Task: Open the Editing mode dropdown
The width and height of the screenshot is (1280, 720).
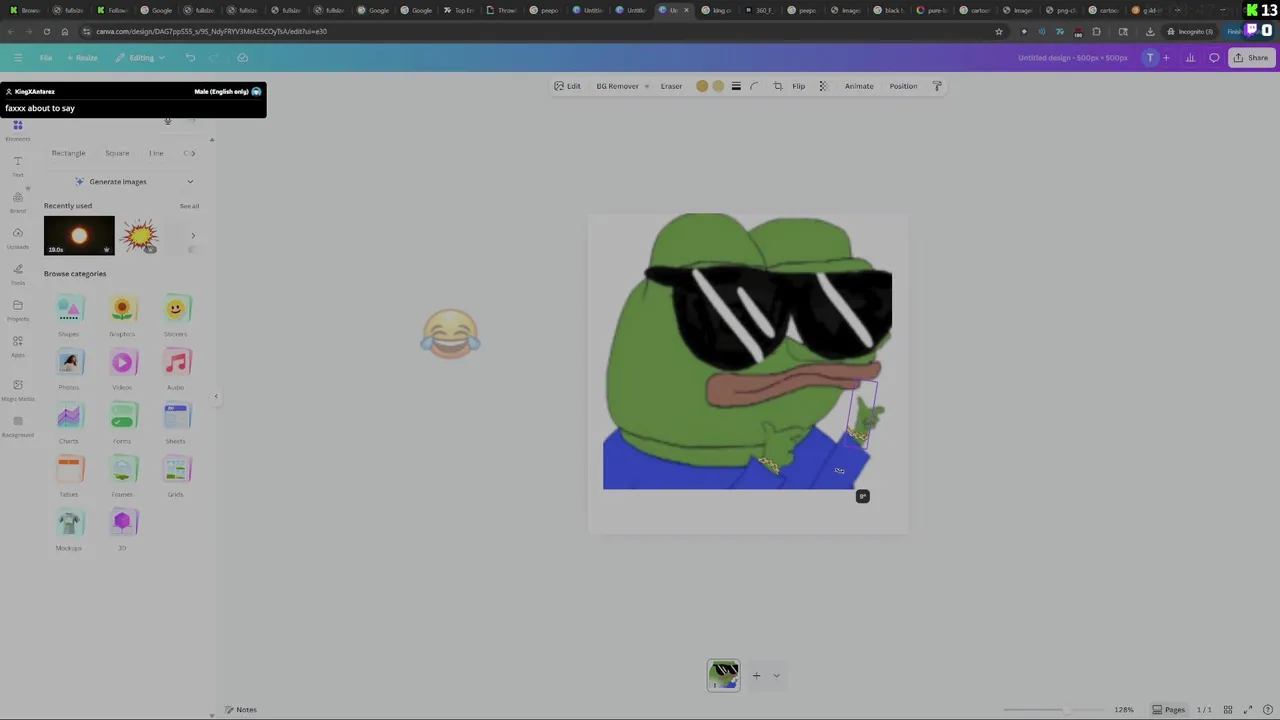Action: coord(141,58)
